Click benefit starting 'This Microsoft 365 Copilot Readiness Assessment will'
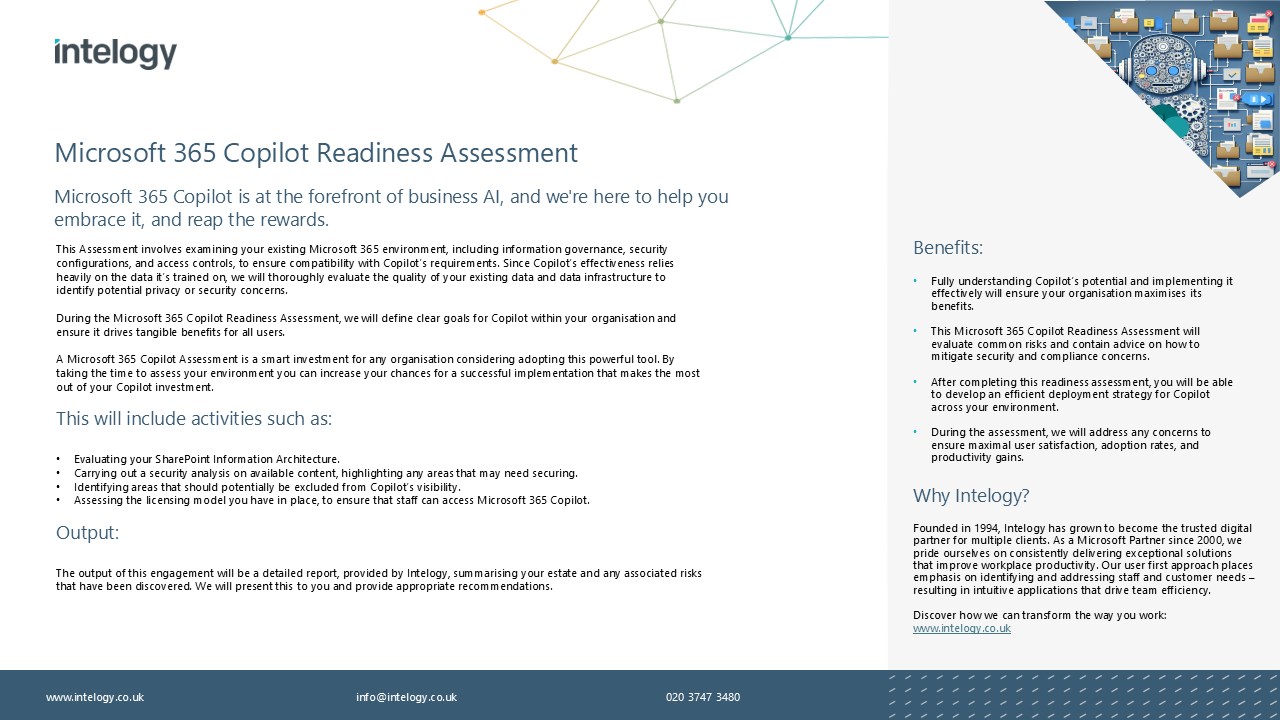Image resolution: width=1280 pixels, height=720 pixels. pos(1065,344)
